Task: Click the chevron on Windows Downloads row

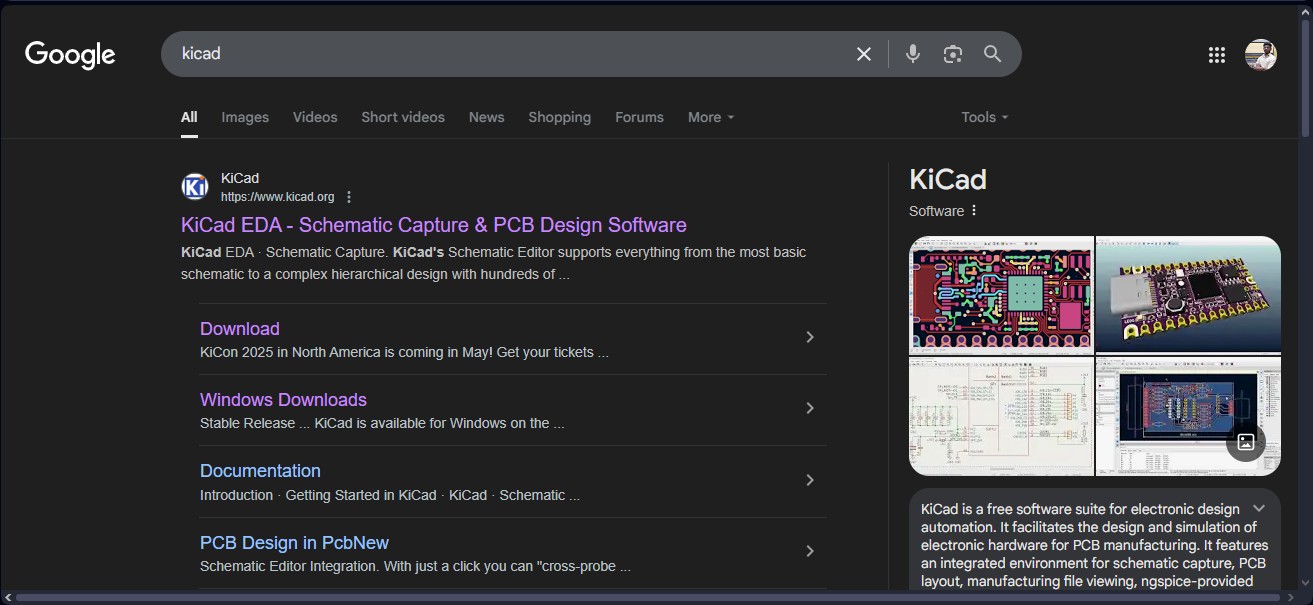Action: [810, 409]
